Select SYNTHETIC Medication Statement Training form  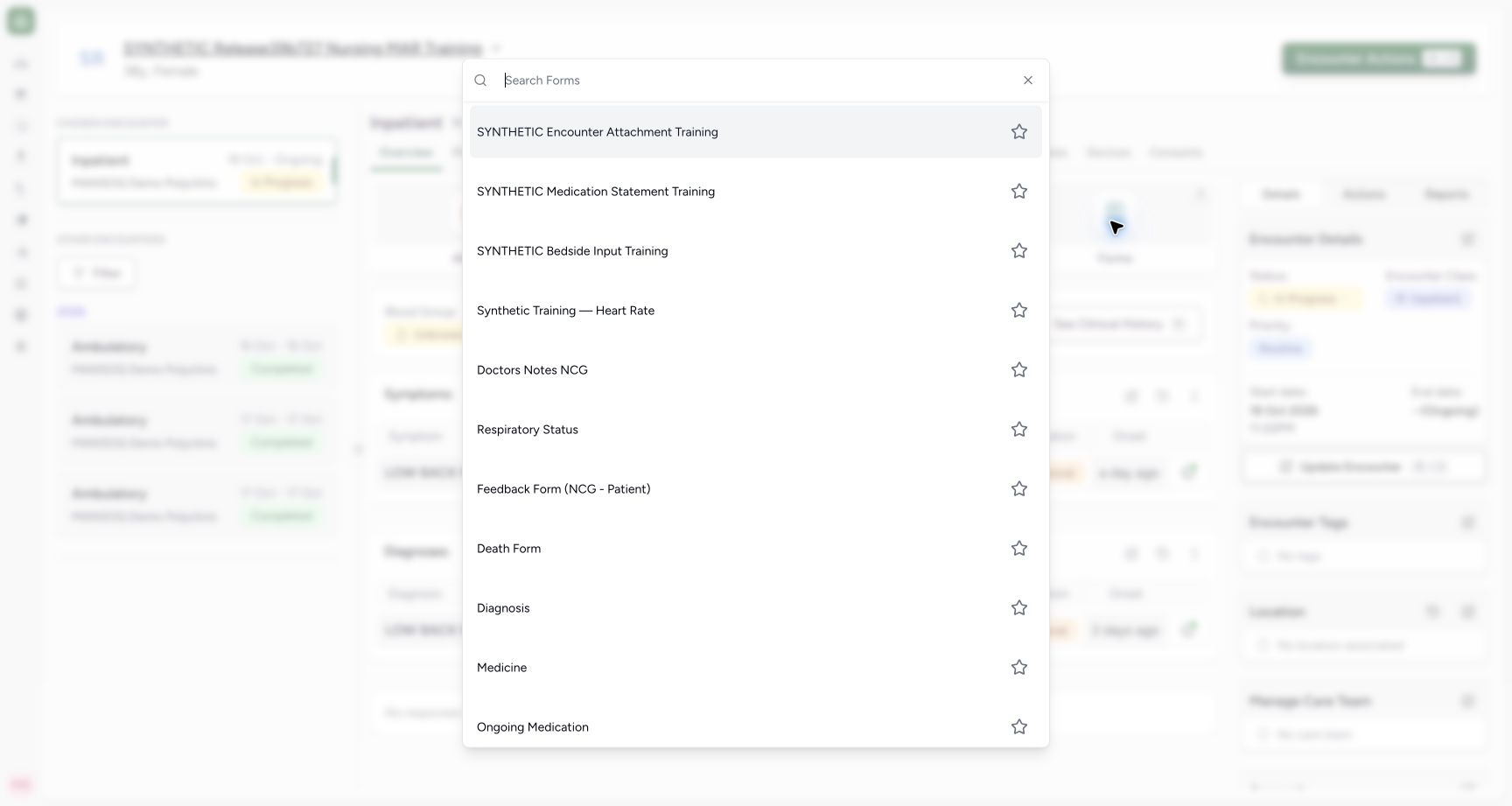[x=756, y=192]
